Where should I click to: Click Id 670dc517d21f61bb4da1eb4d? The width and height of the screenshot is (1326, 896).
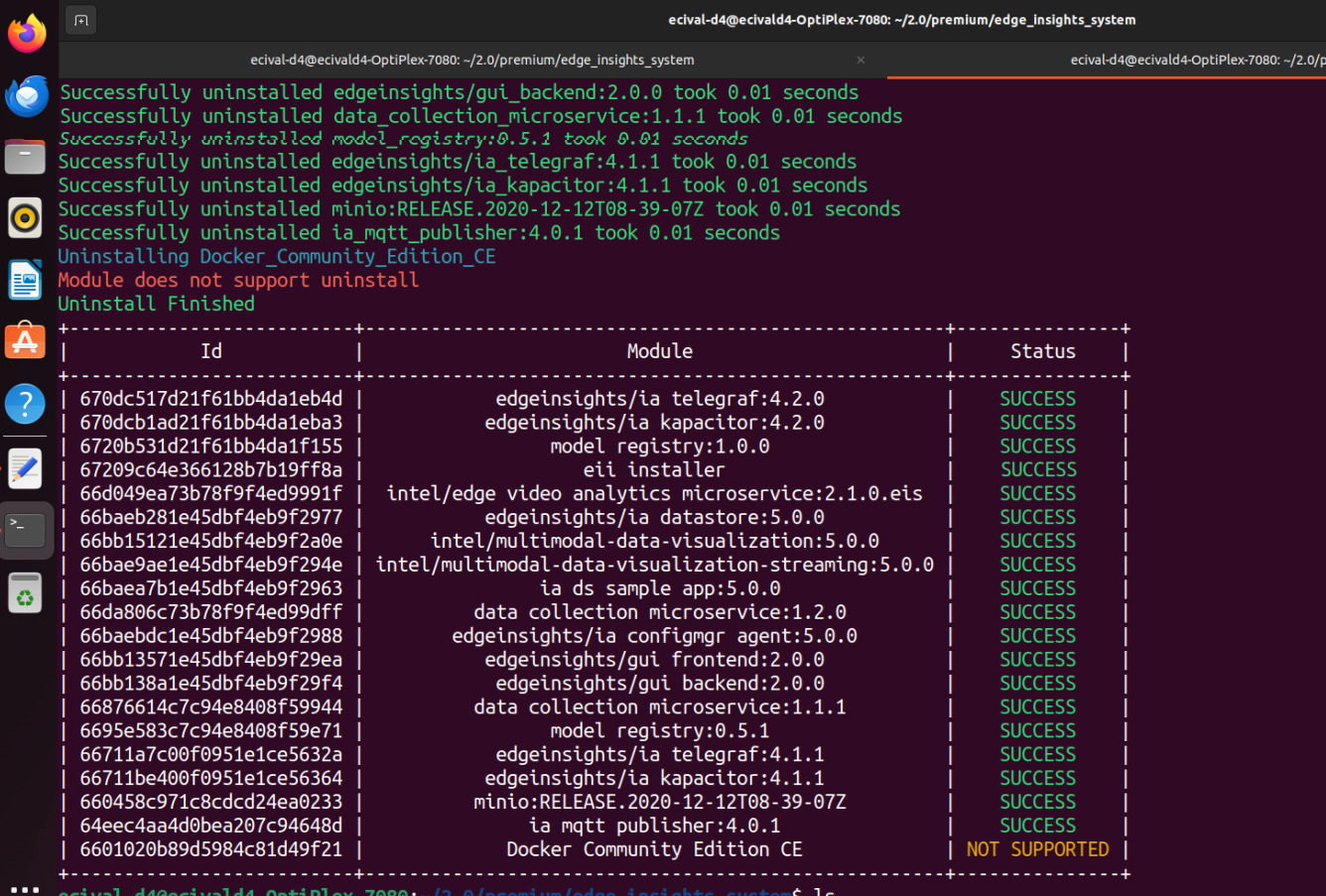[211, 399]
